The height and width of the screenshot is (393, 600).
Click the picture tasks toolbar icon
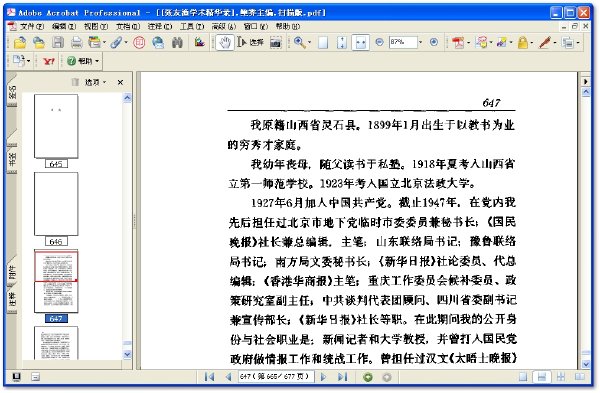click(199, 42)
